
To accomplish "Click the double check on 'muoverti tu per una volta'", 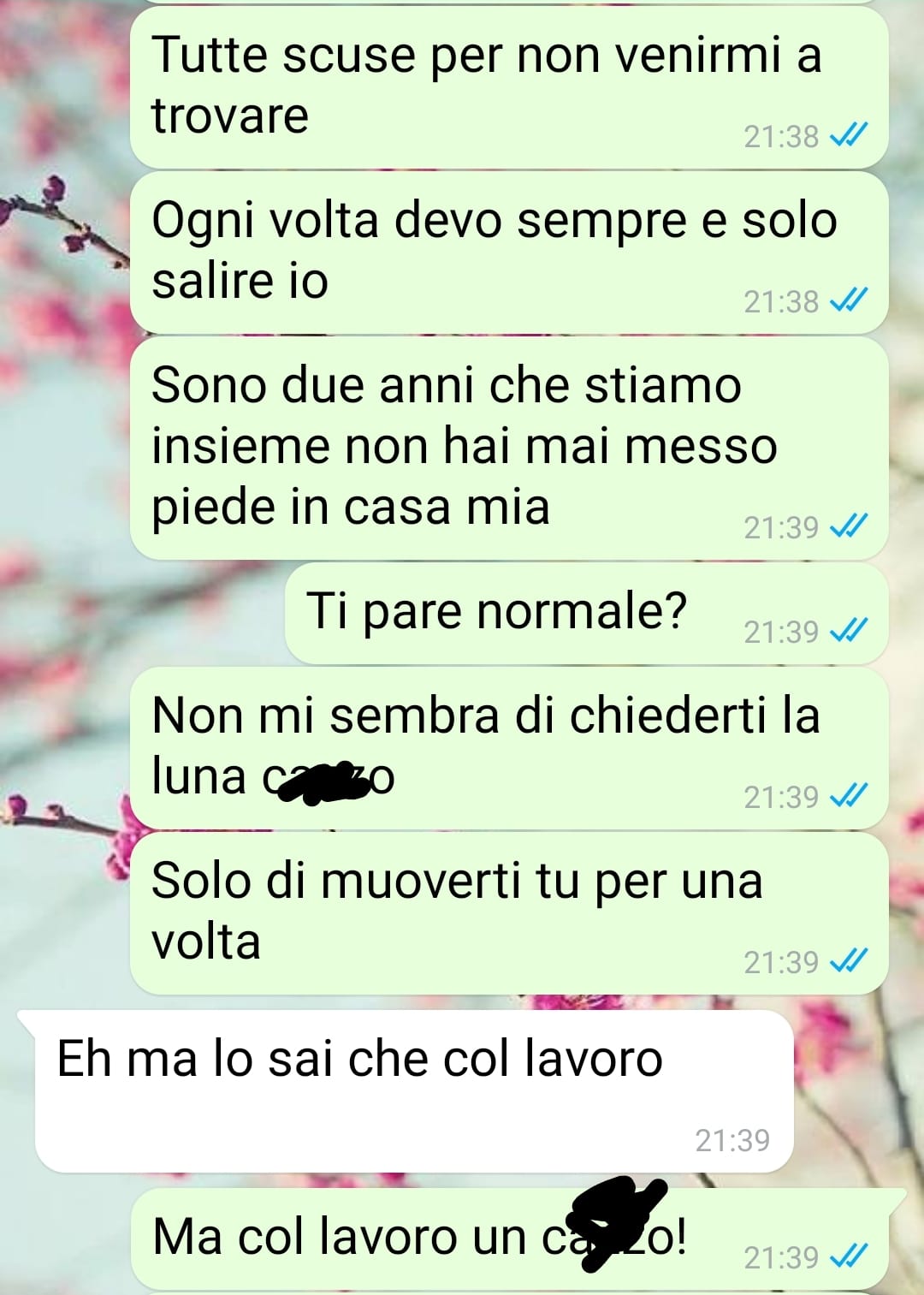I will click(x=849, y=961).
